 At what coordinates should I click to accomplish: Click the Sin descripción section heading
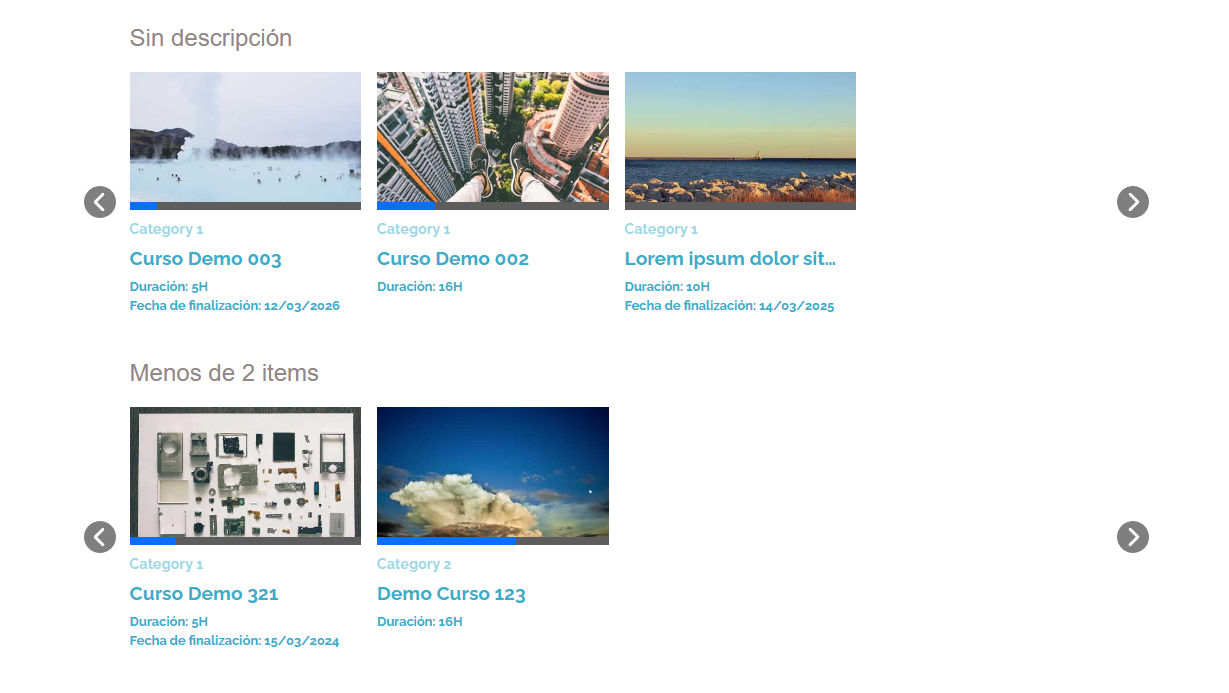point(211,38)
